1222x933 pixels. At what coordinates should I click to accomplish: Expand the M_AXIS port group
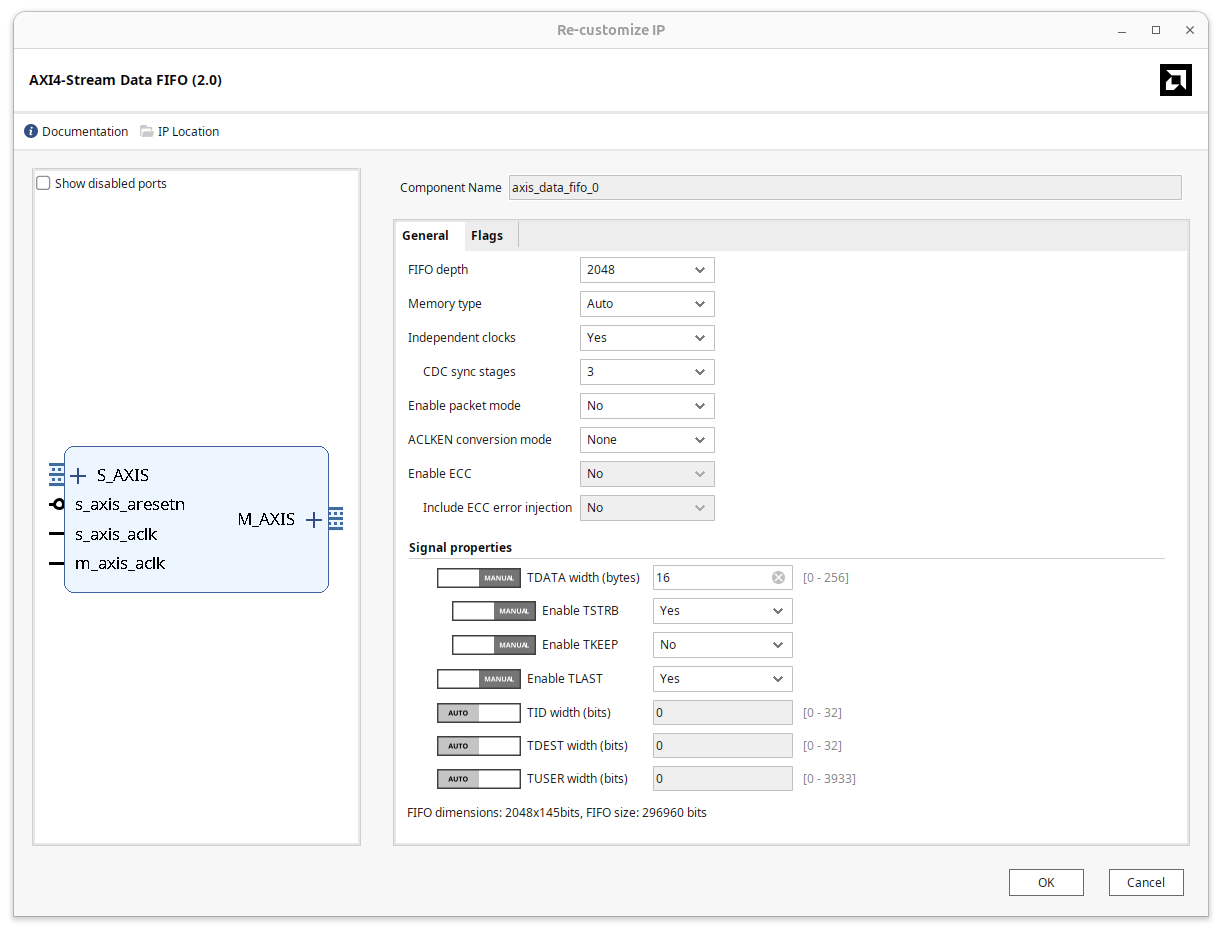click(x=313, y=519)
